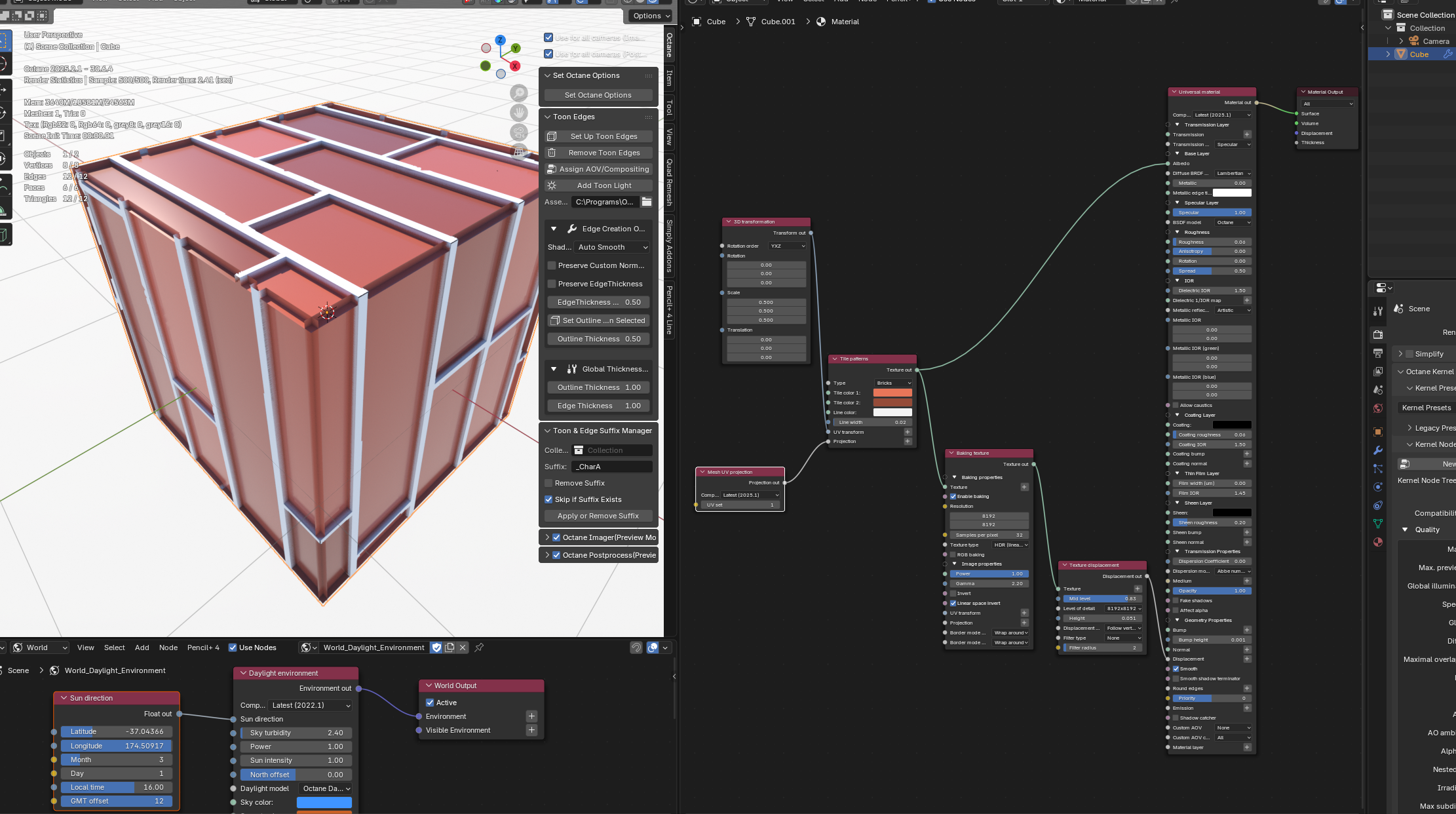The image size is (1456, 814).
Task: Open the Modifiers wrench properties tab
Action: [1378, 450]
